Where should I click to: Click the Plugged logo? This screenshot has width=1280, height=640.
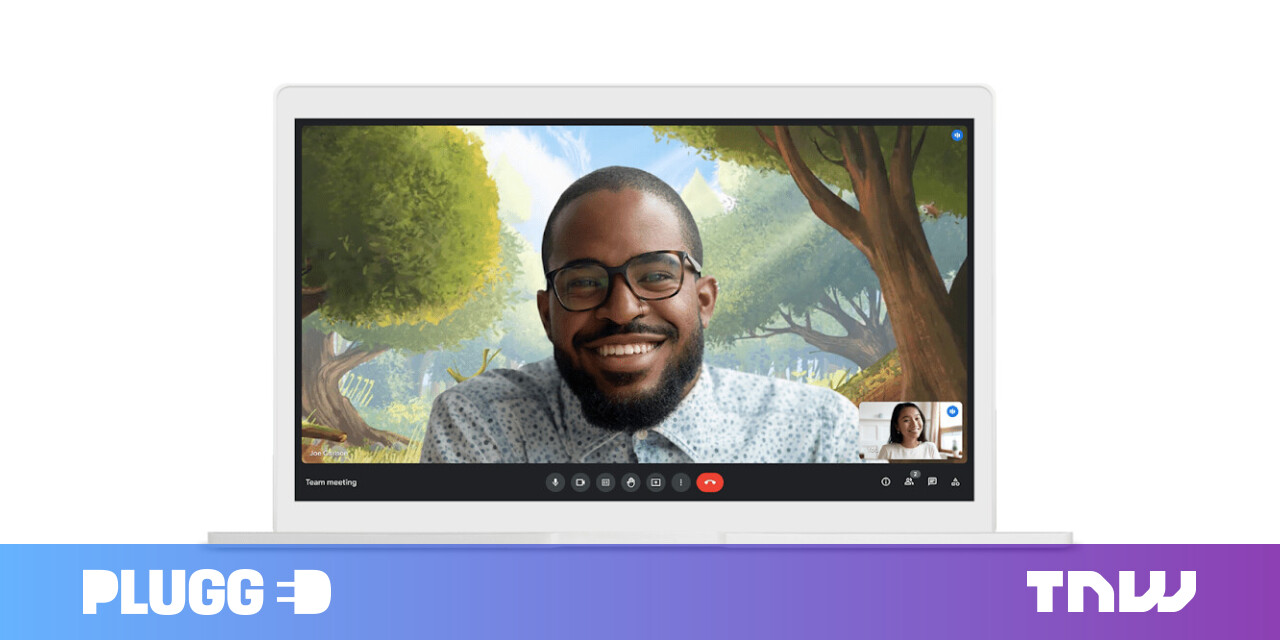coord(206,592)
